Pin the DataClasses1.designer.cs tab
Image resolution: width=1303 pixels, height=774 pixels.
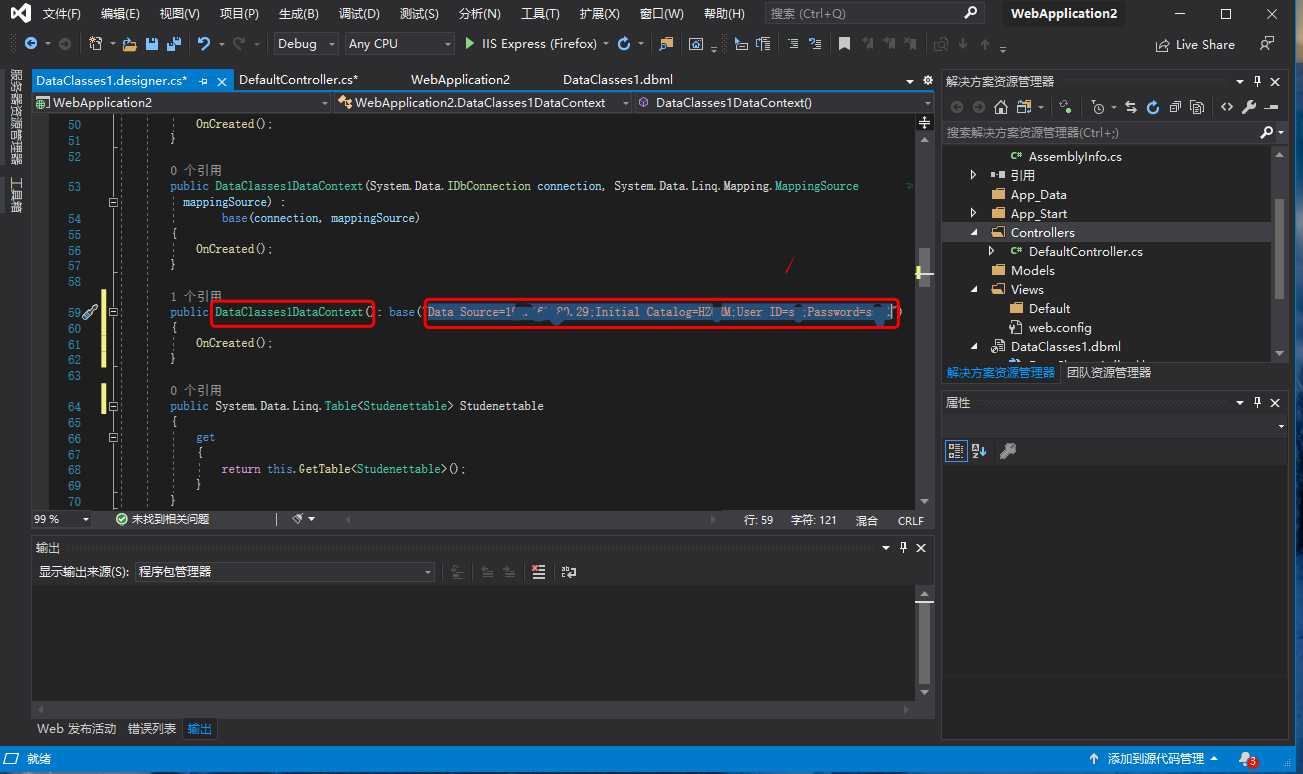pos(204,81)
